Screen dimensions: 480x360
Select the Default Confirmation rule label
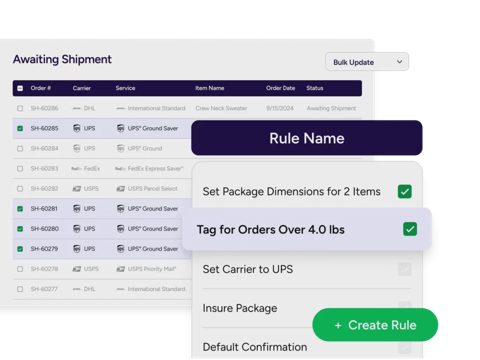point(255,347)
